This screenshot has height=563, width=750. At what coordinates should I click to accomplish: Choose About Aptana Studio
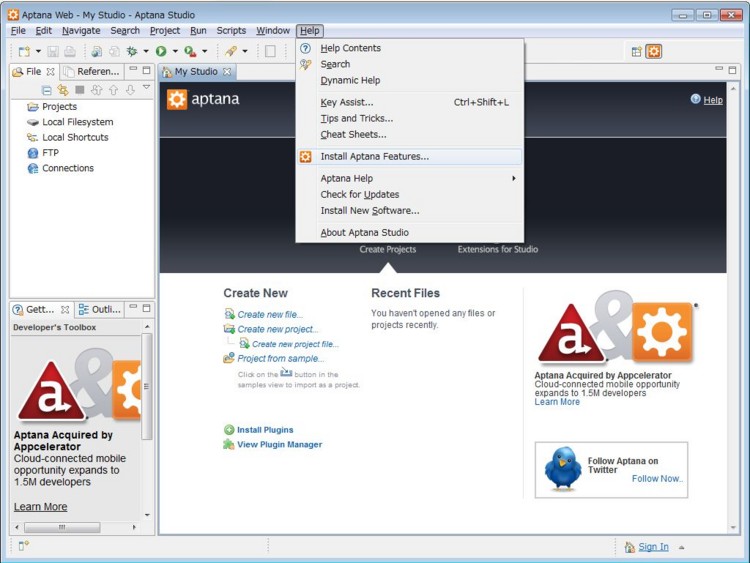point(410,232)
